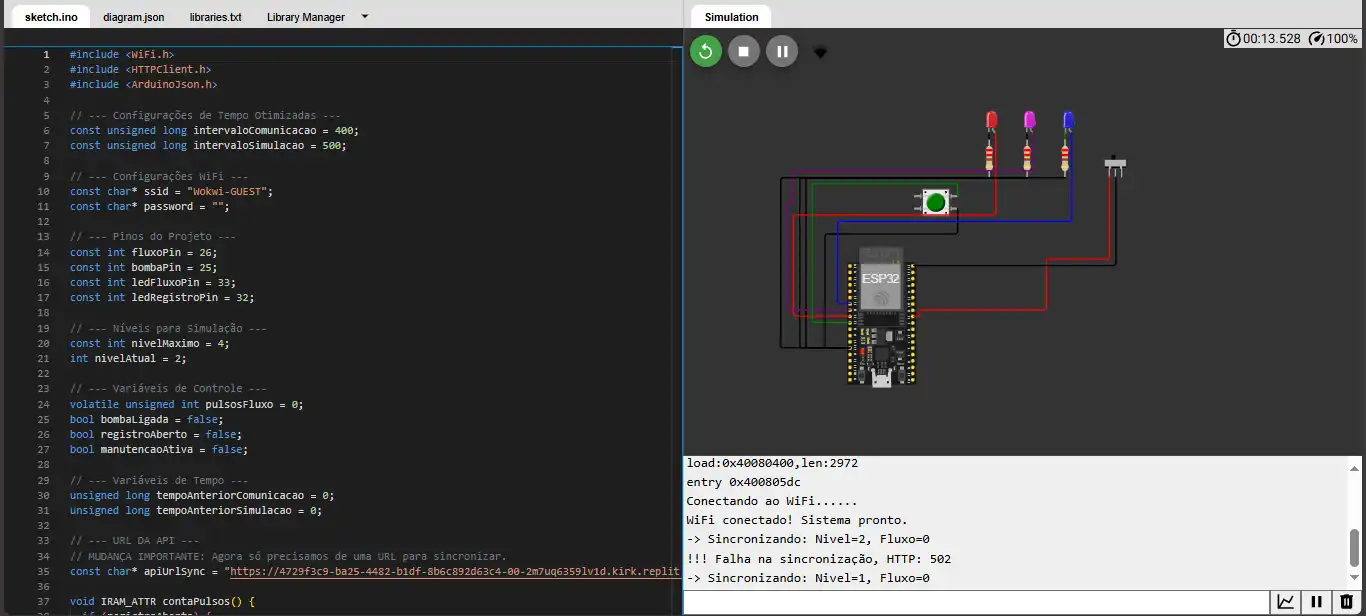Click the 'Variáveis de Controle' comment line
Image resolution: width=1366 pixels, height=616 pixels.
[168, 389]
